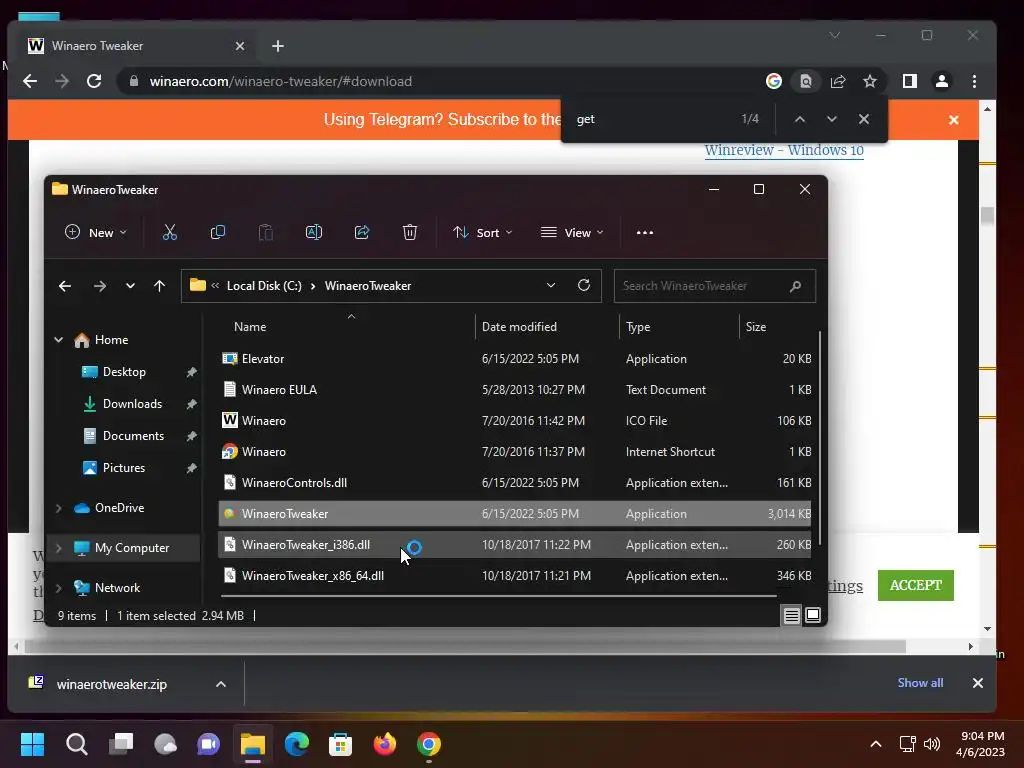This screenshot has height=768, width=1024.
Task: Expand the My Computer tree node
Action: point(59,548)
